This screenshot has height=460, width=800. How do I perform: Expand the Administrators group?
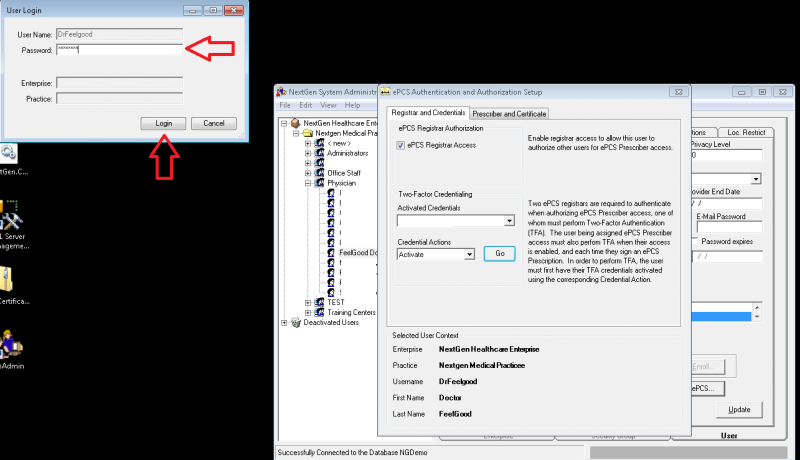pyautogui.click(x=308, y=154)
